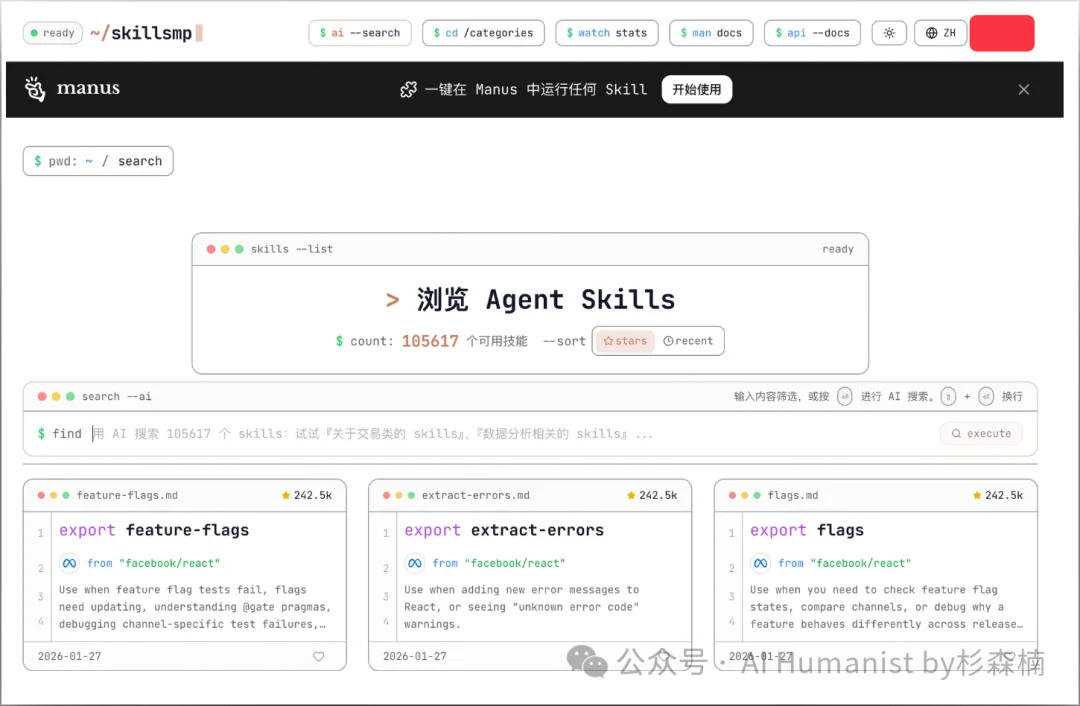Click the magnifying glass in execute button
Screen dimensions: 1080x706
coord(959,433)
